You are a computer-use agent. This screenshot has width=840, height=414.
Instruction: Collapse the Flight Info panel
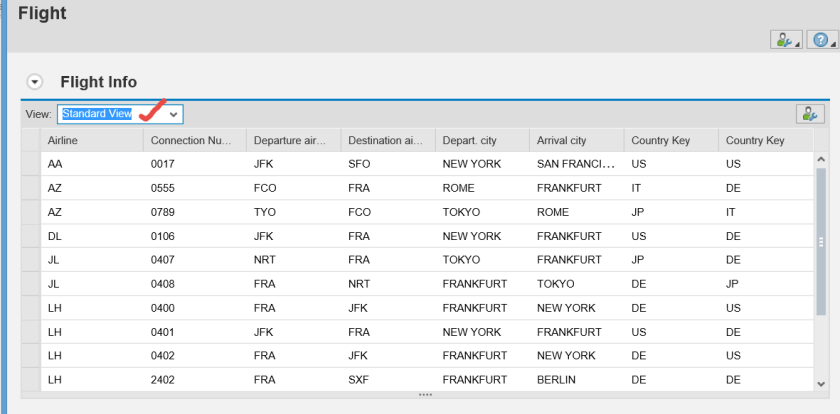point(36,82)
